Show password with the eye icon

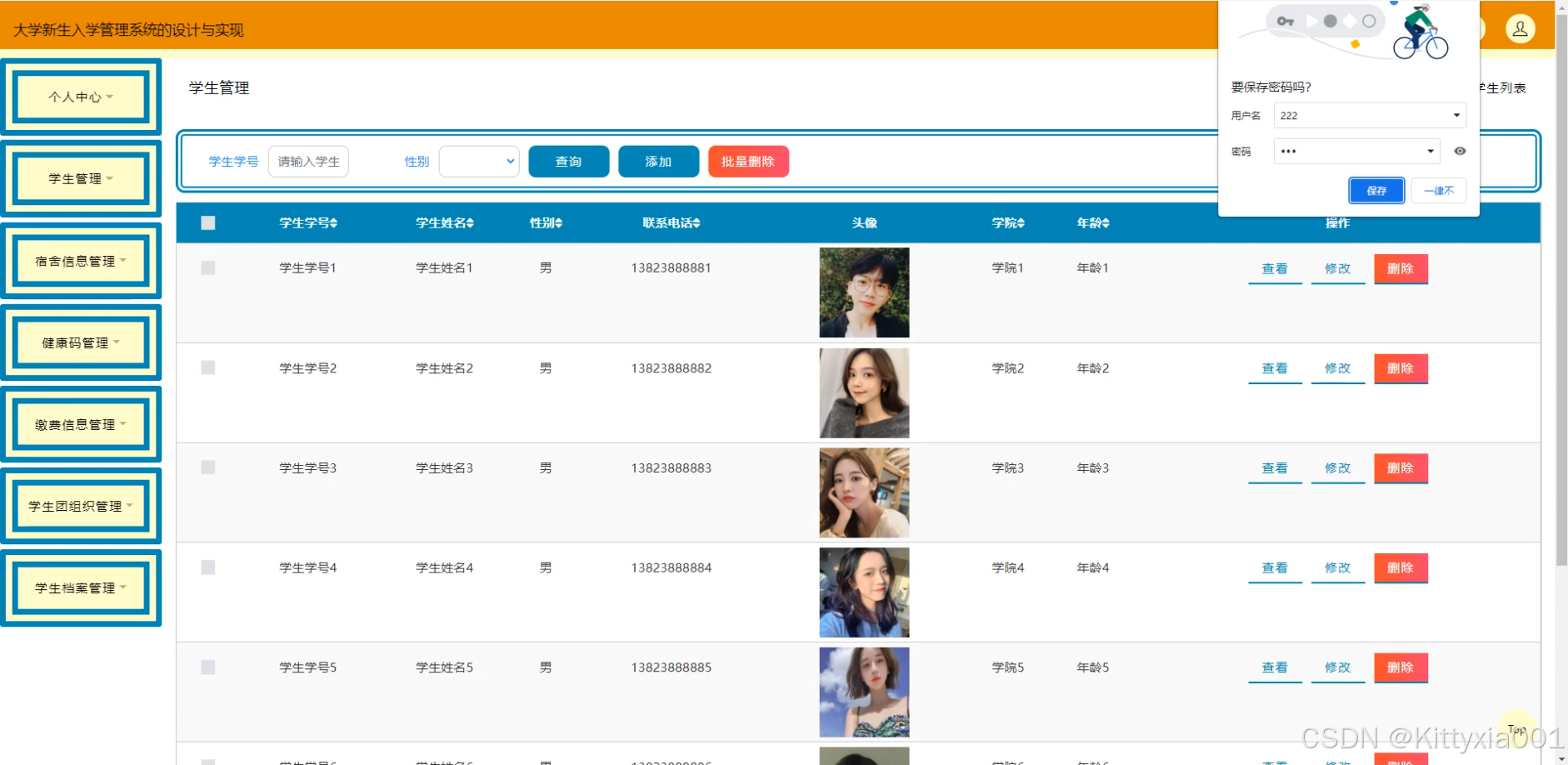coord(1460,151)
